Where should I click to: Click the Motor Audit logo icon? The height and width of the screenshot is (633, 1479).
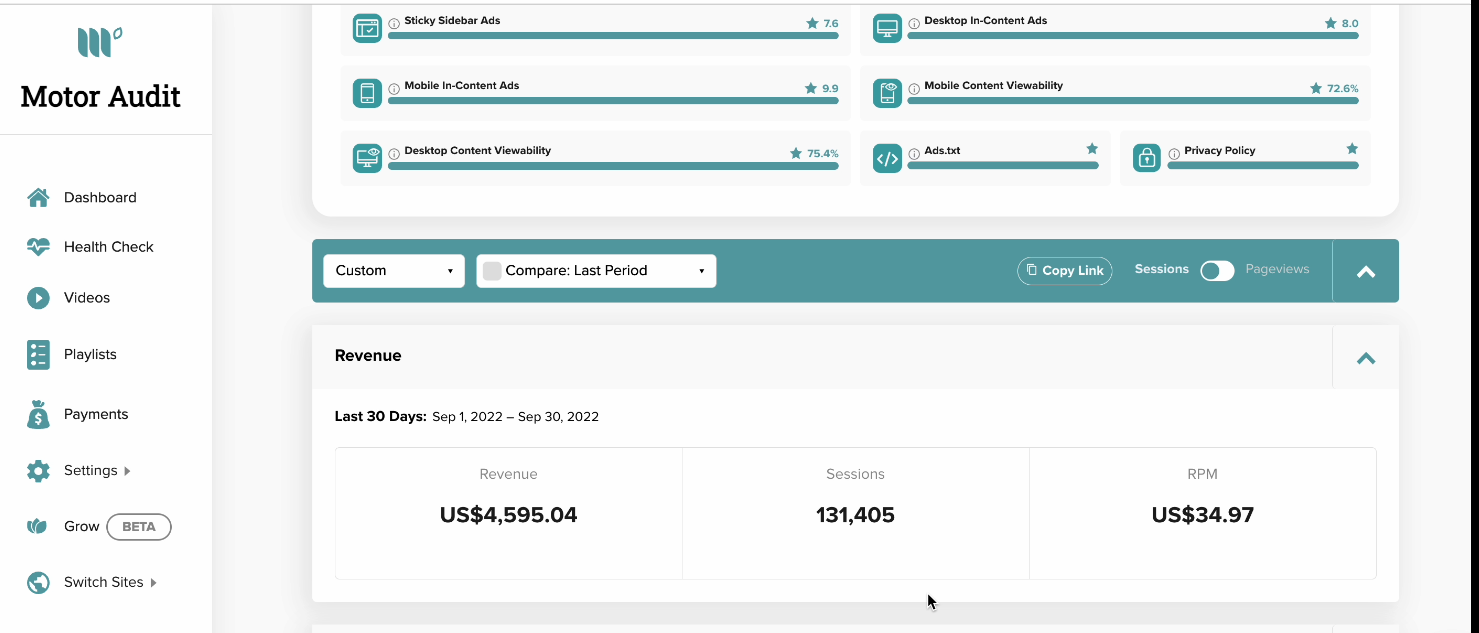[x=100, y=42]
